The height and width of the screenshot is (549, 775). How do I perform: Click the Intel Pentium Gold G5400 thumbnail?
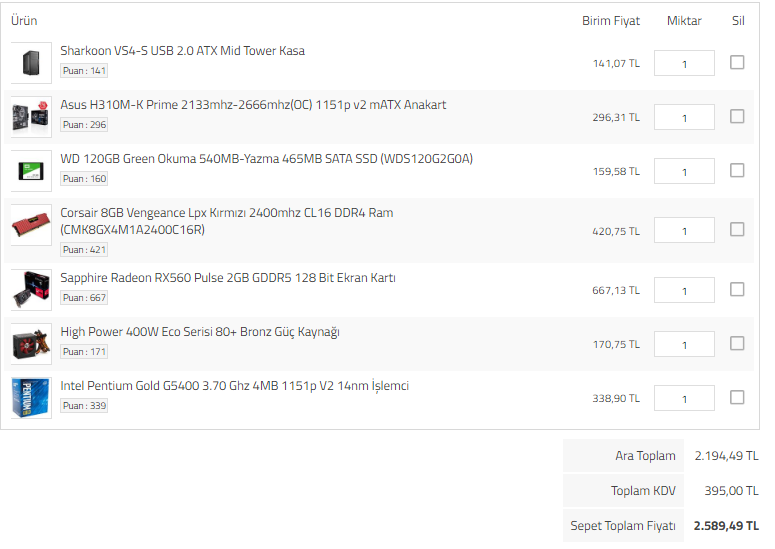30,397
